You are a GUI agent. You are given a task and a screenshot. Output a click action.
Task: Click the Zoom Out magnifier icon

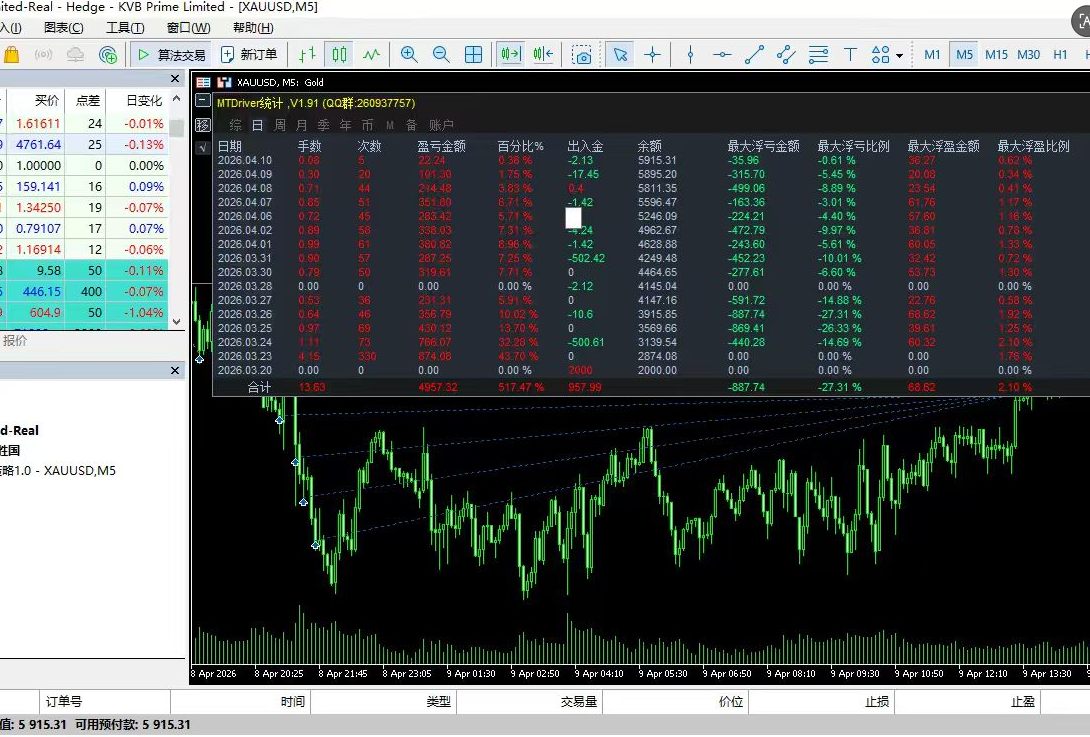[x=440, y=54]
